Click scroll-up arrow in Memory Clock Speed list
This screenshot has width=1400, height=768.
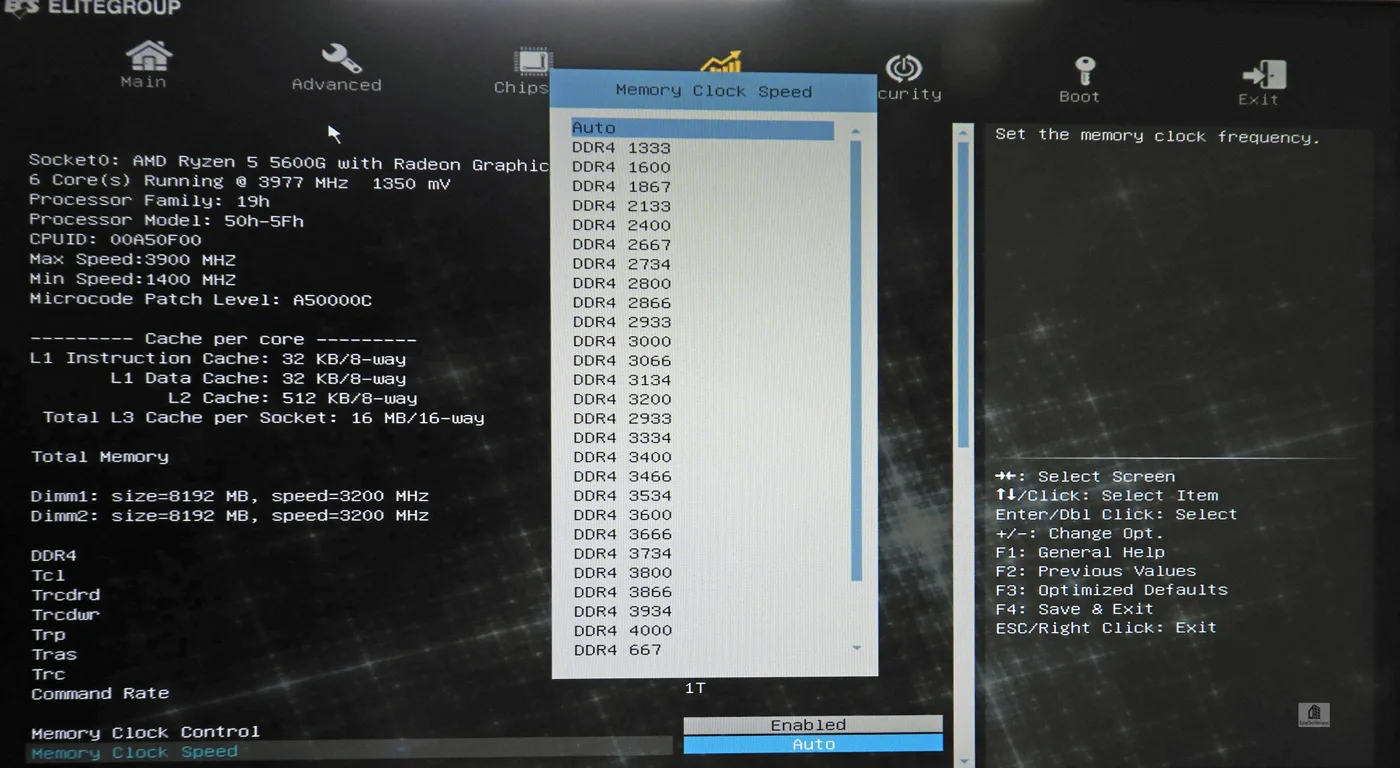[x=856, y=132]
